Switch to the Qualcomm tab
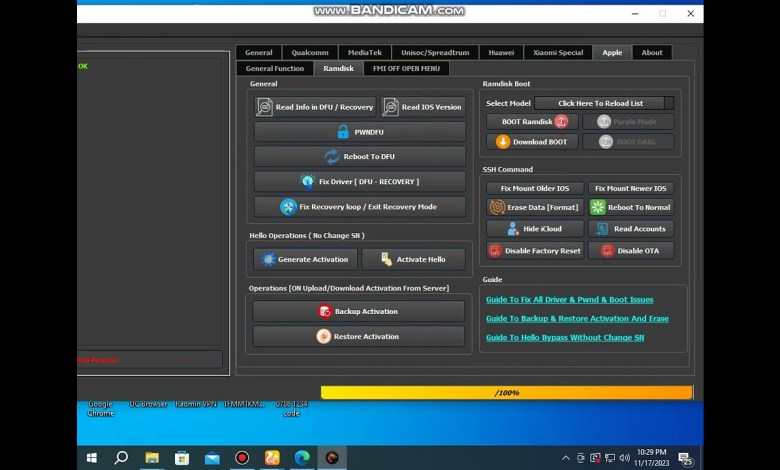 click(x=310, y=53)
